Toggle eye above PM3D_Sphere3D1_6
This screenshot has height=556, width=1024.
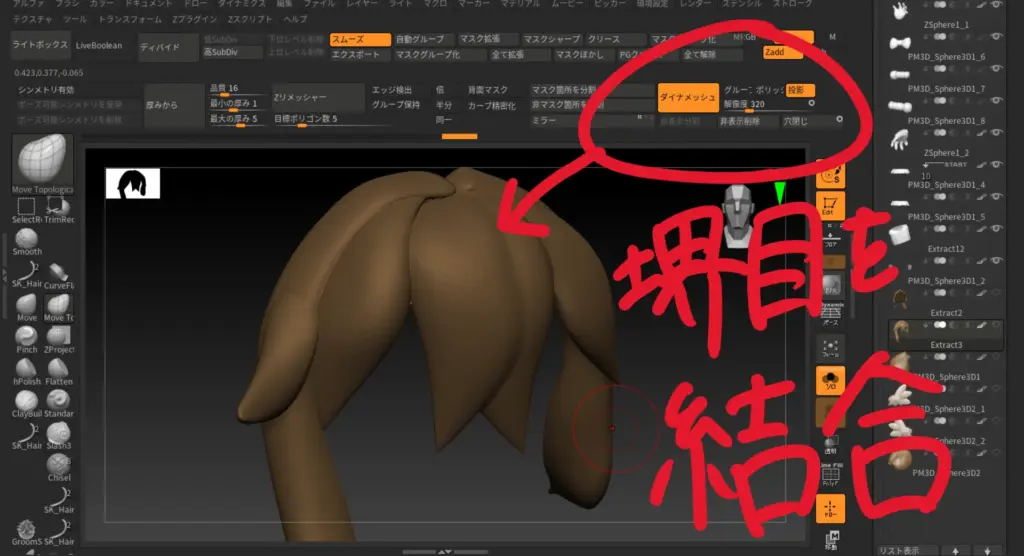tap(996, 37)
